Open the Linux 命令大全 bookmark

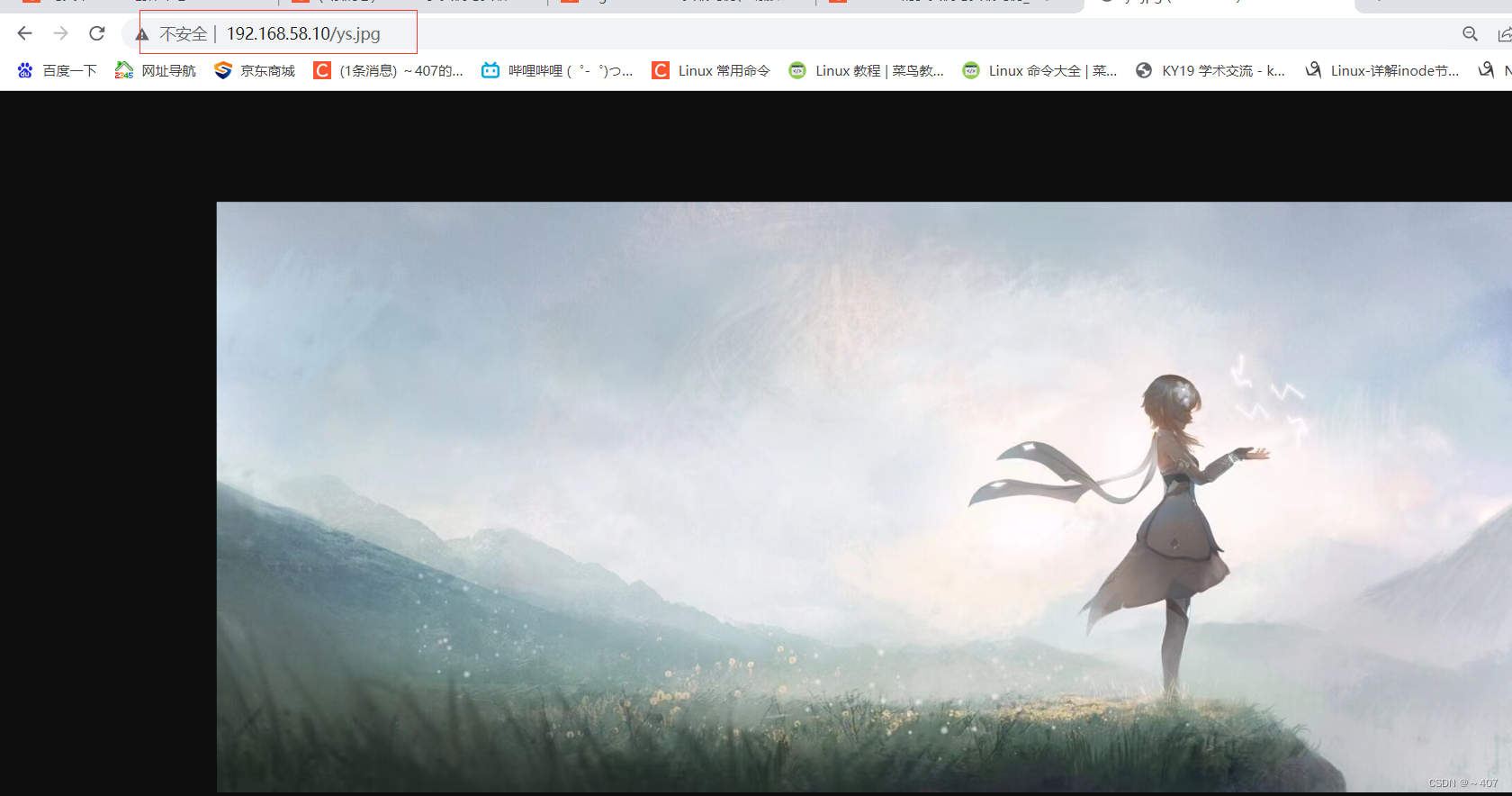(x=1039, y=70)
